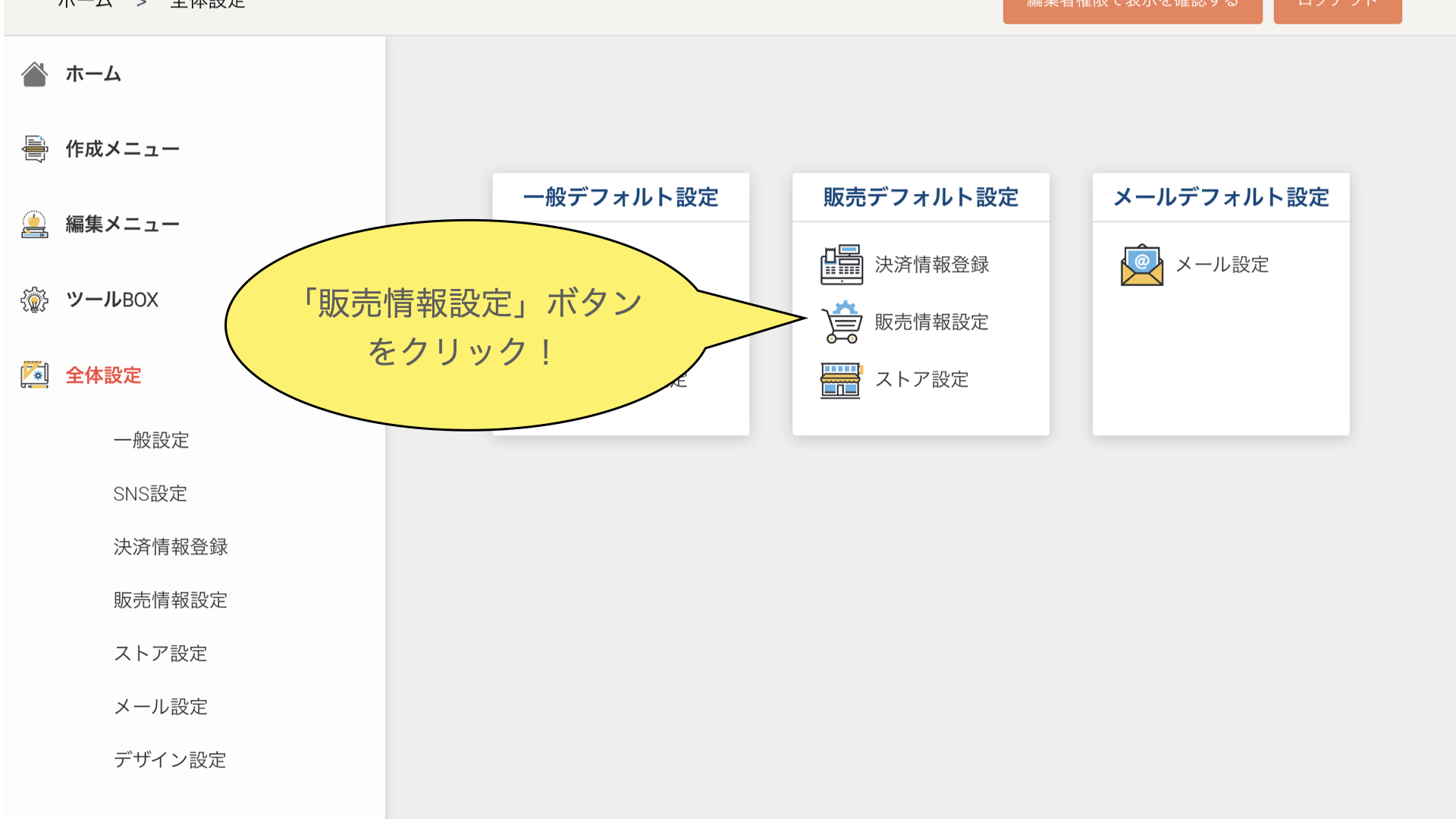Select デザイン設定 in the sidebar submenu

click(170, 760)
